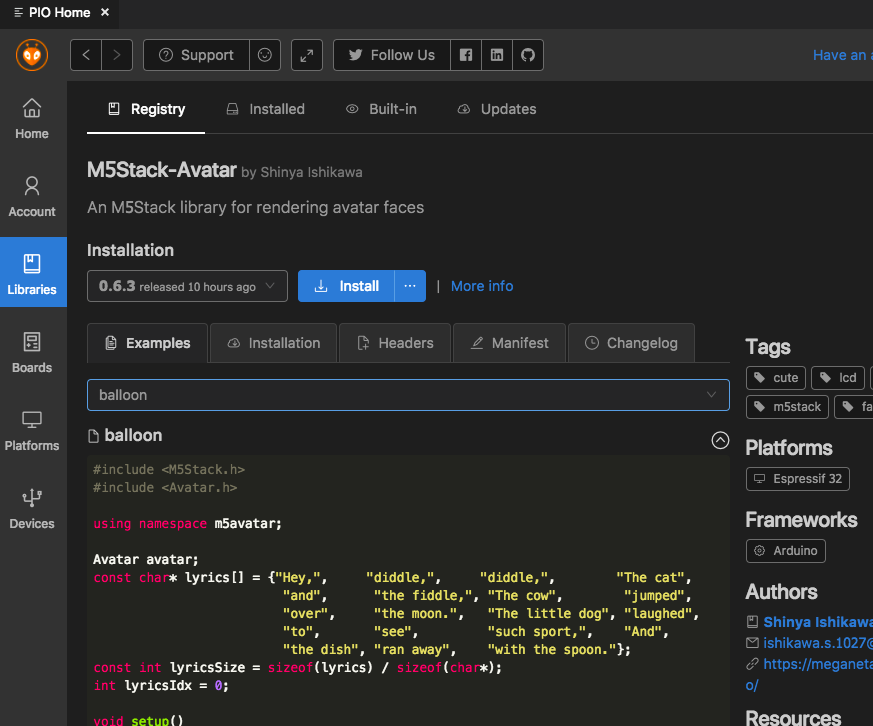Go back with the left arrow button
The image size is (873, 726).
pos(86,55)
